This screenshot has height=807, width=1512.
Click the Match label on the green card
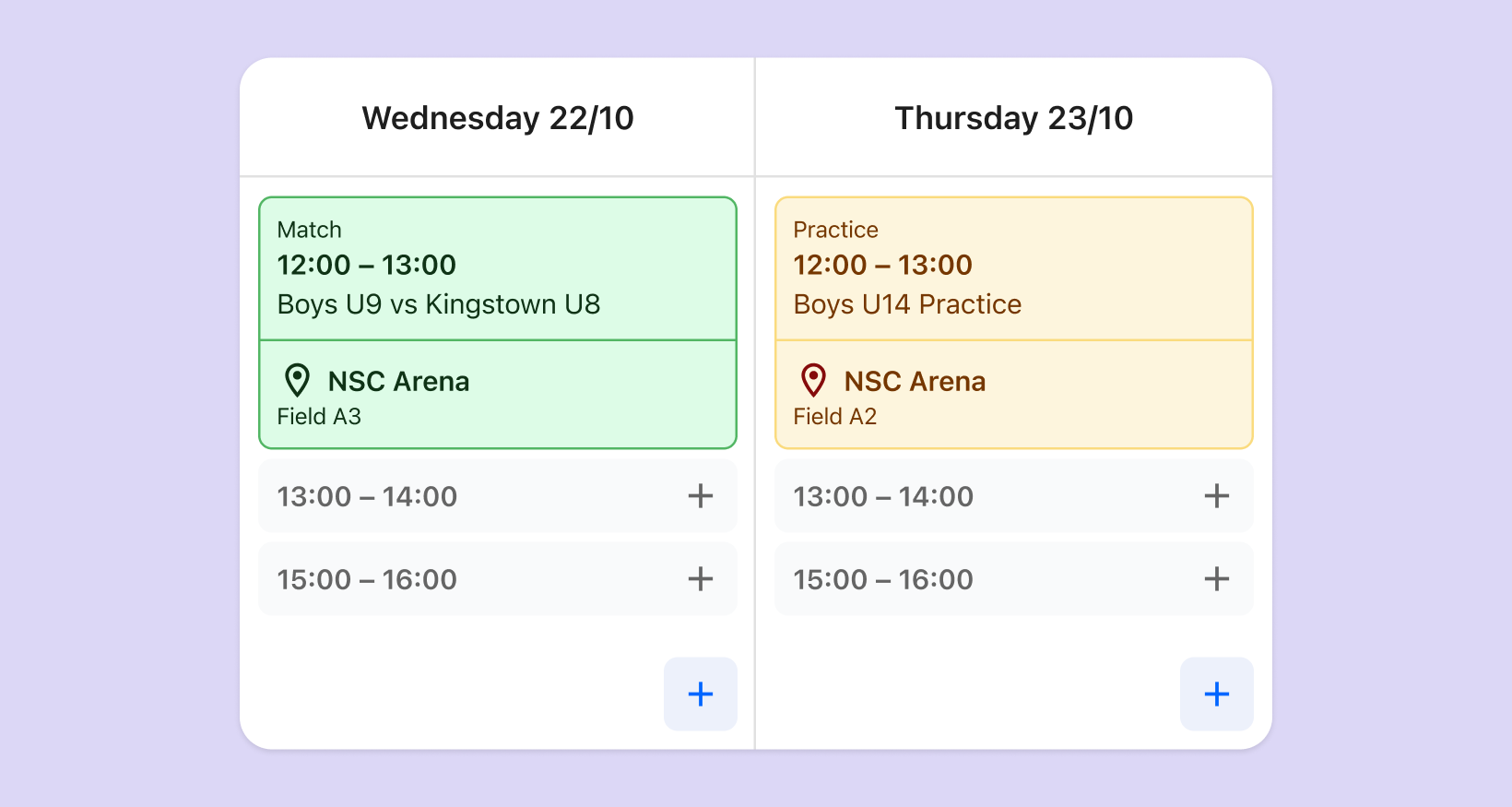tap(310, 230)
